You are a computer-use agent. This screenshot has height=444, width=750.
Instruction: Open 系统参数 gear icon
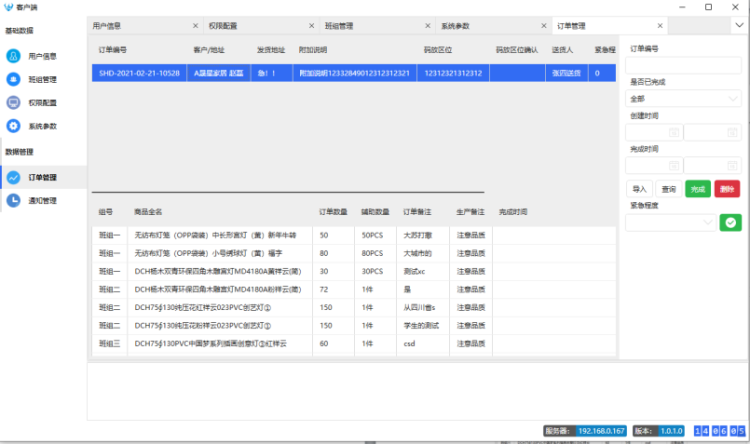14,126
